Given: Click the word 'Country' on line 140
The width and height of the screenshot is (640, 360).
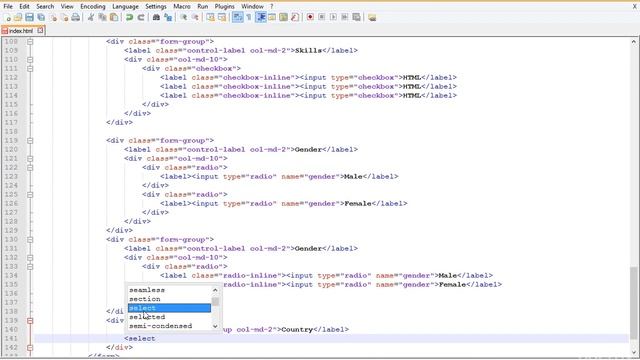Looking at the screenshot, I should pos(297,329).
